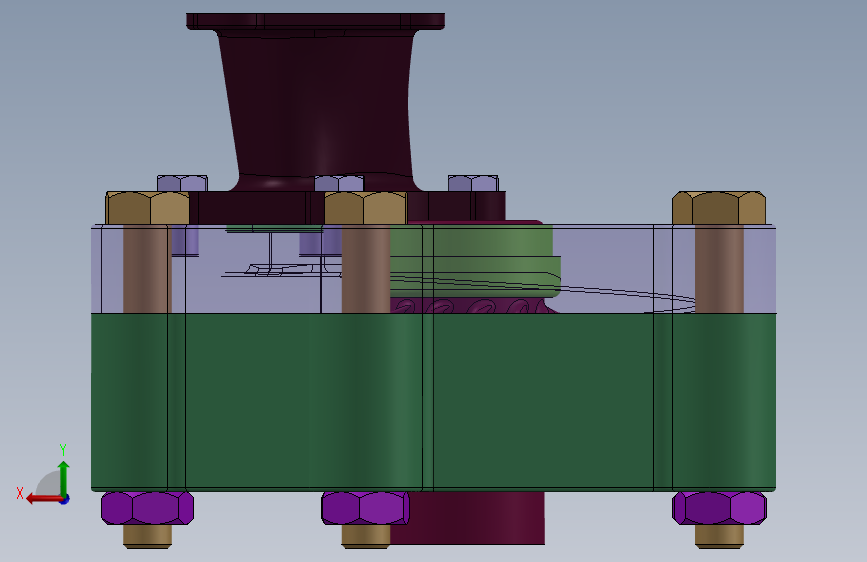Click the red X axis arrow of the triad
The image size is (867, 562).
coord(44,499)
